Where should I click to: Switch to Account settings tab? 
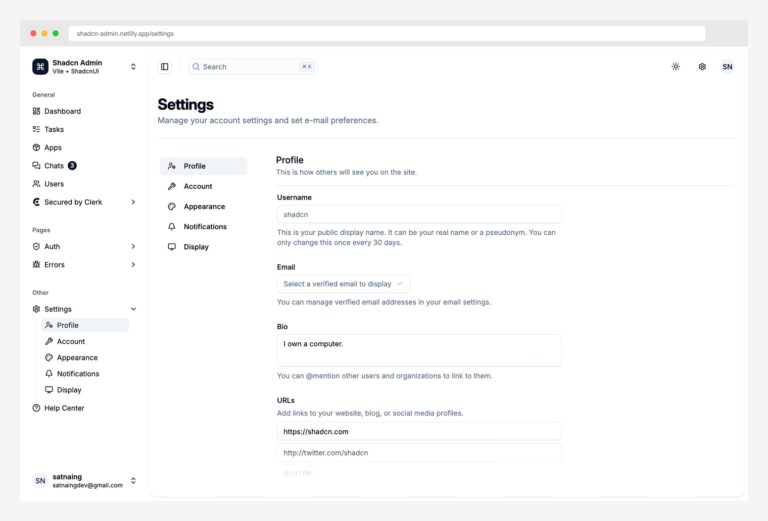click(204, 186)
